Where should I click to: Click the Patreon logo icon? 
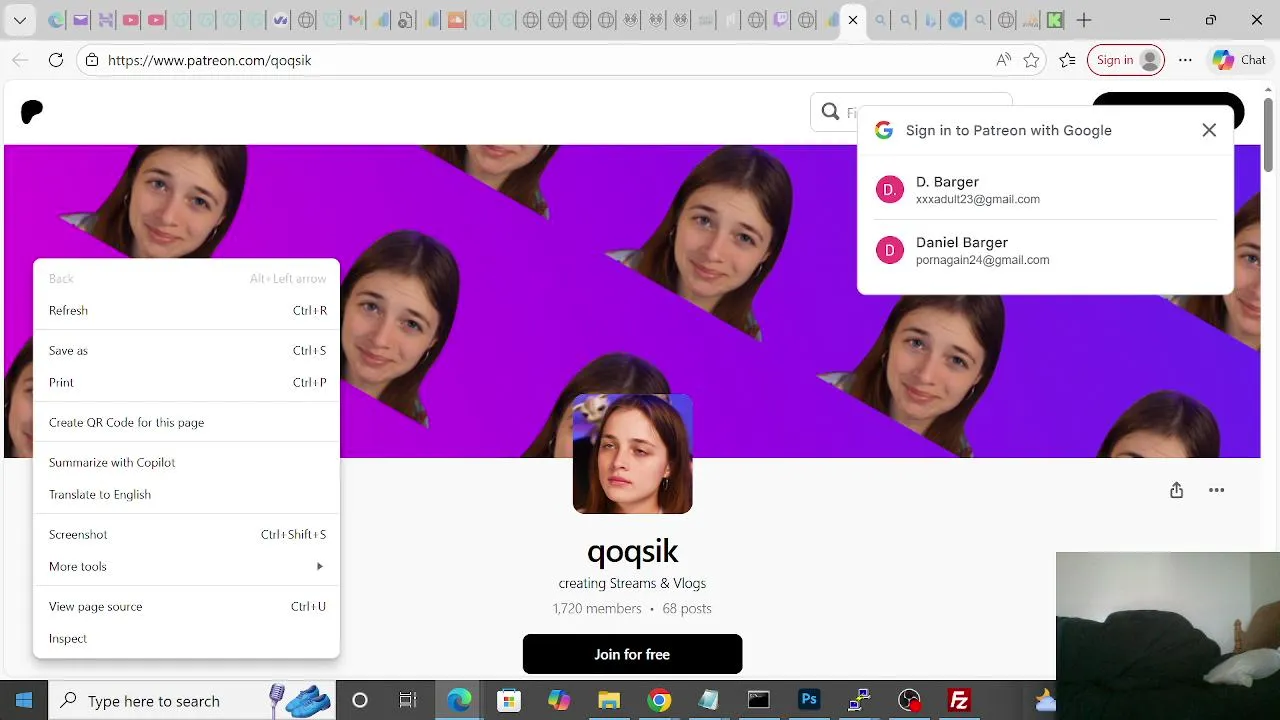[x=32, y=112]
